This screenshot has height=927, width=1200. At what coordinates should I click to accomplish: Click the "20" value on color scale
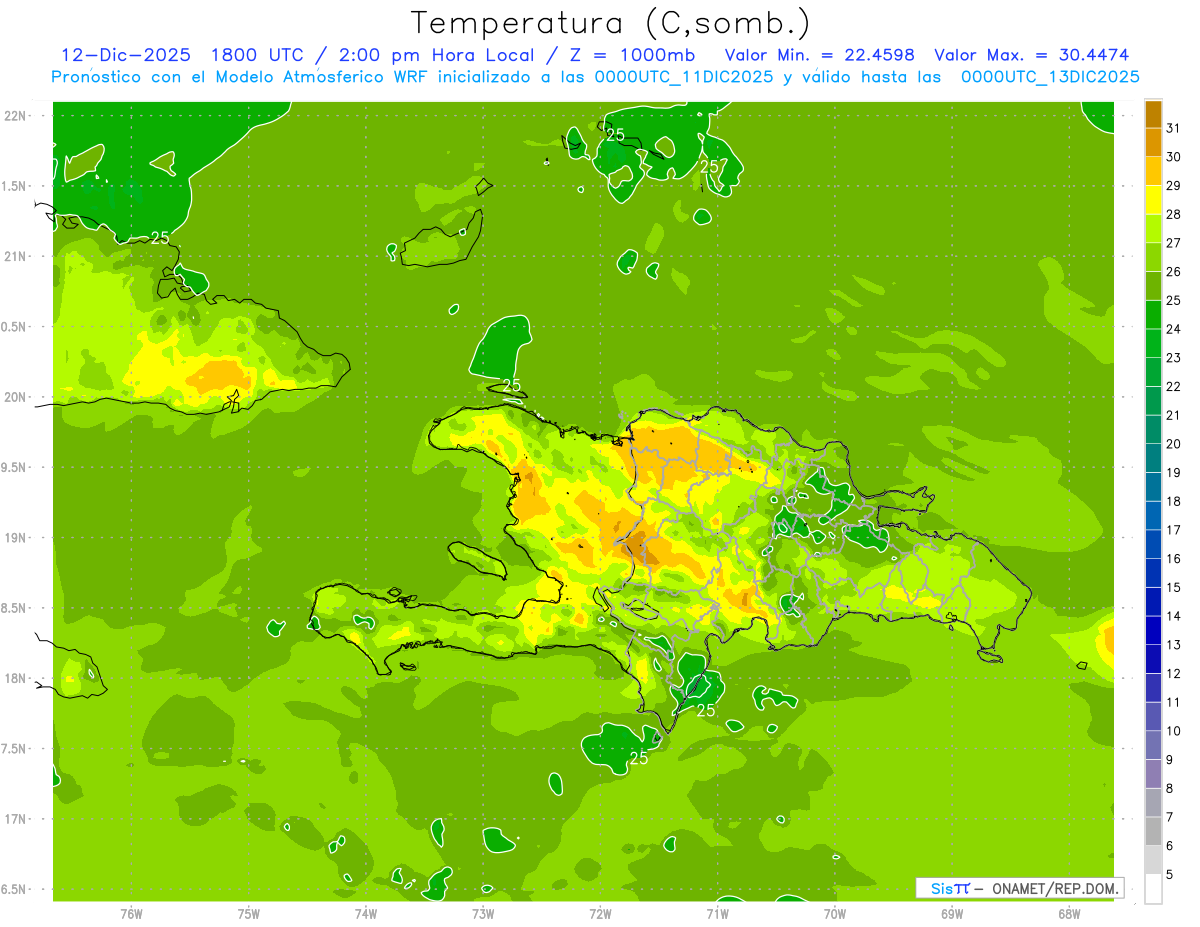pos(1174,444)
